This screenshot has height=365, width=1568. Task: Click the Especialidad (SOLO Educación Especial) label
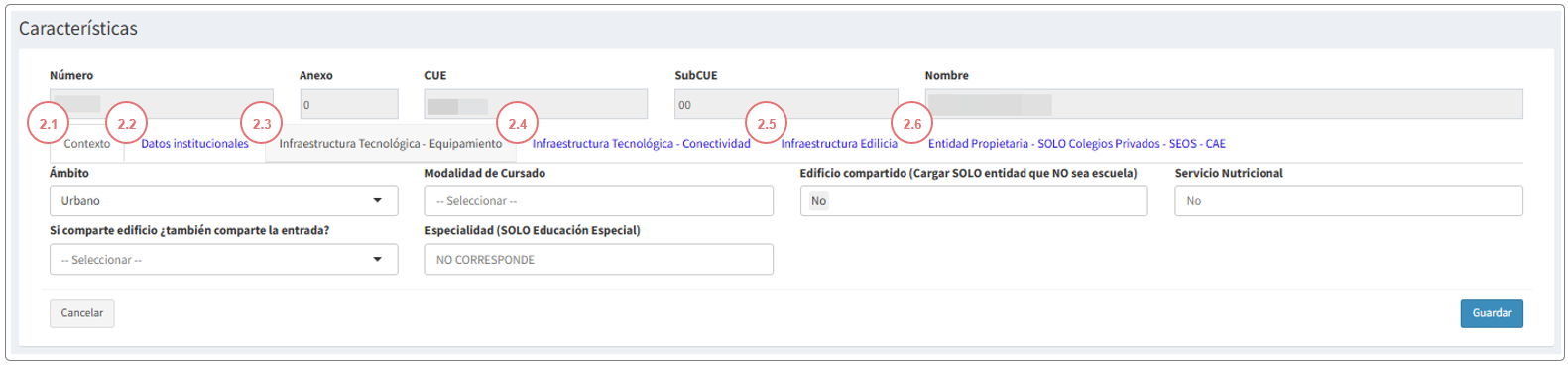click(533, 231)
